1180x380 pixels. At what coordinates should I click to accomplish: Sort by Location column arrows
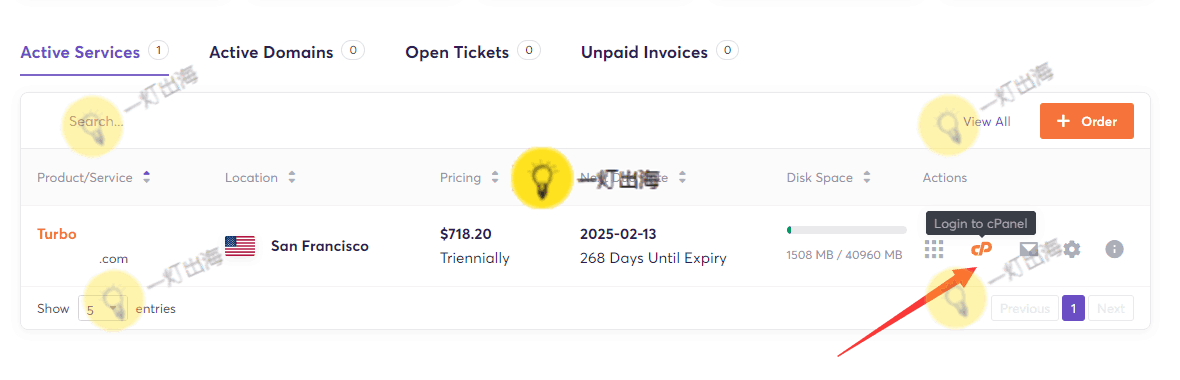(x=292, y=178)
